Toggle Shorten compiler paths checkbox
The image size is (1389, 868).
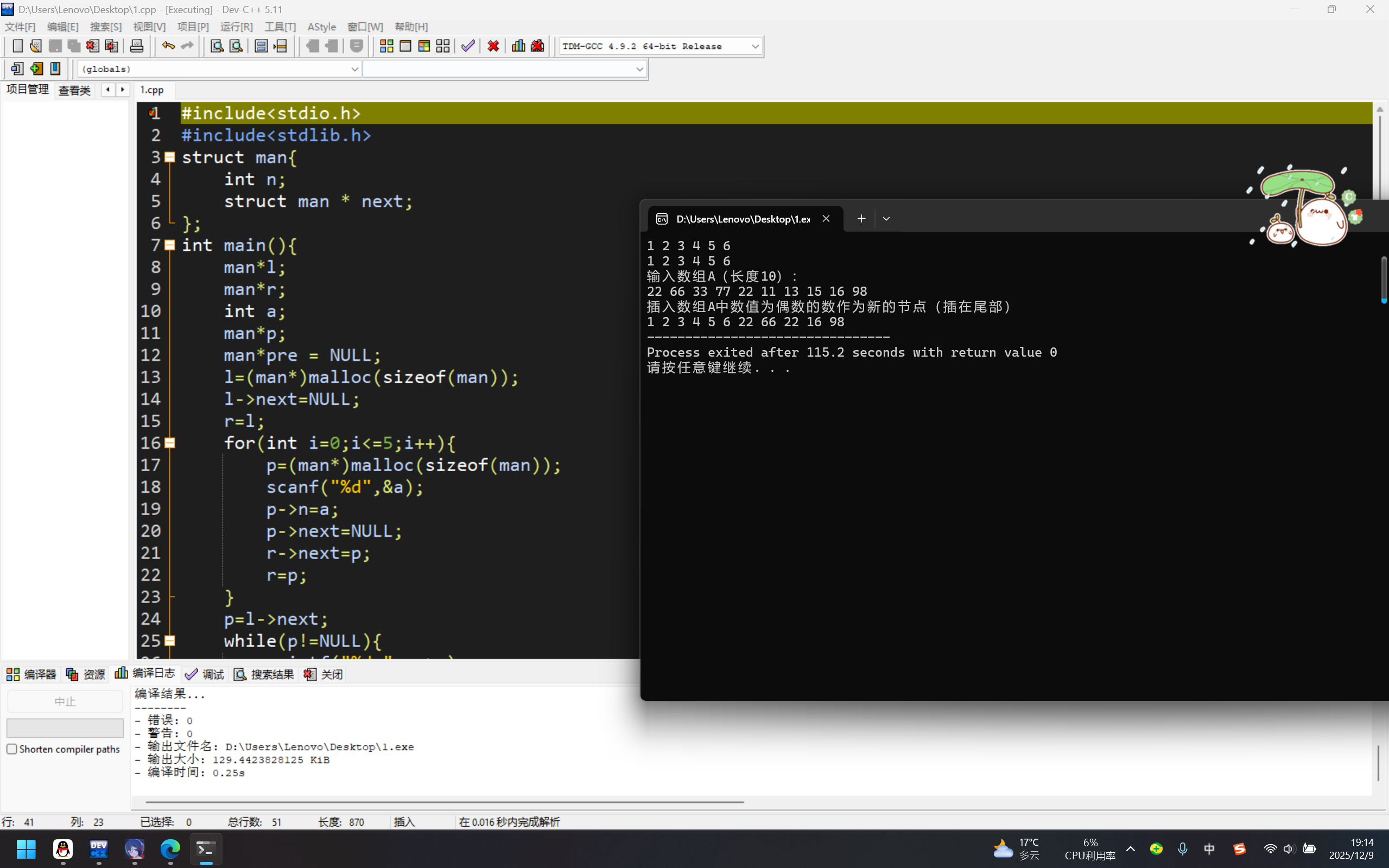[x=12, y=749]
